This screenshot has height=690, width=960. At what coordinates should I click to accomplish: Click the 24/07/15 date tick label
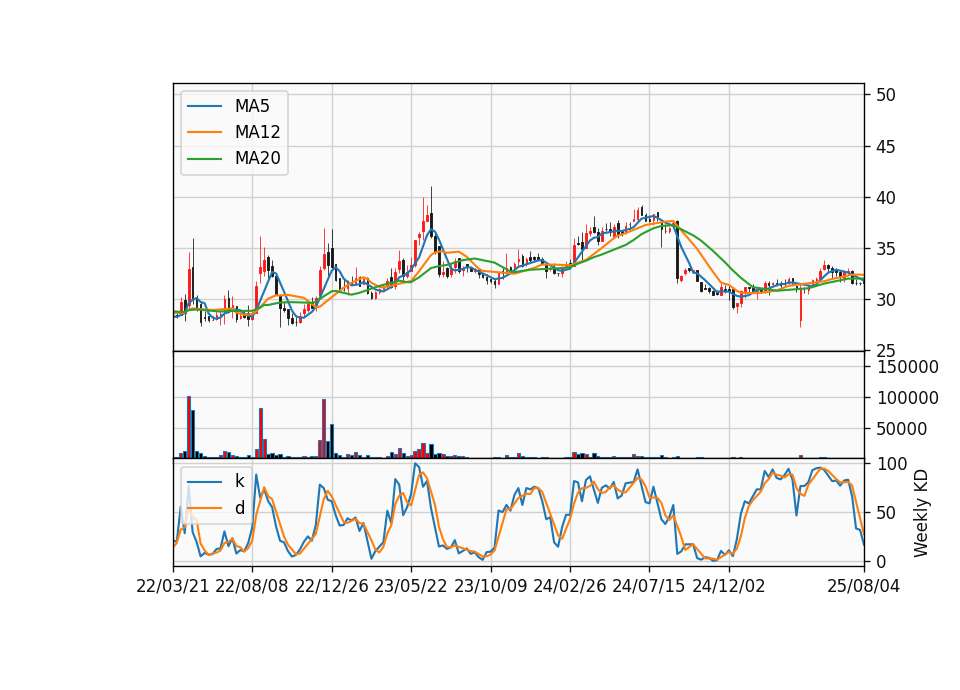649,586
